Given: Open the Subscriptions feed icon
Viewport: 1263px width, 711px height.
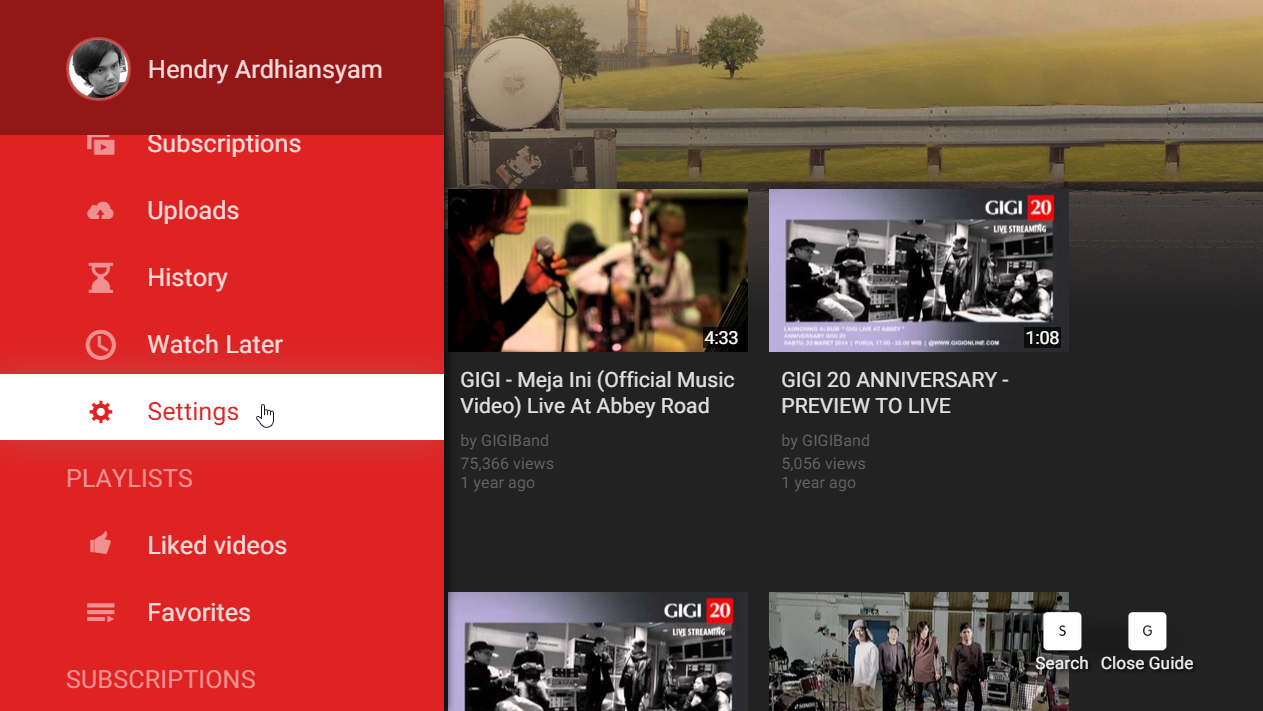Looking at the screenshot, I should click(100, 143).
